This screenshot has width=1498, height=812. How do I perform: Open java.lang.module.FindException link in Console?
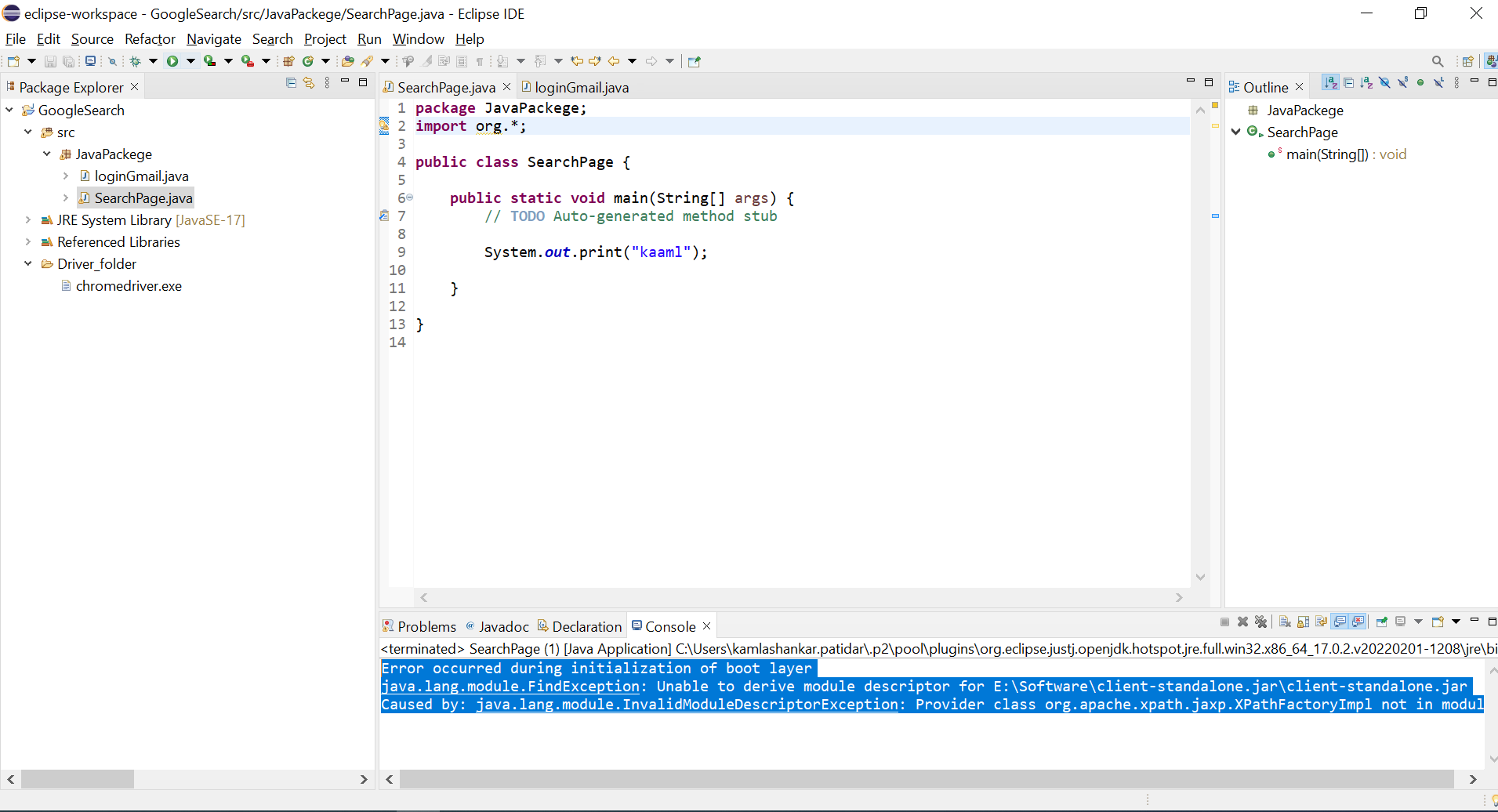[510, 687]
